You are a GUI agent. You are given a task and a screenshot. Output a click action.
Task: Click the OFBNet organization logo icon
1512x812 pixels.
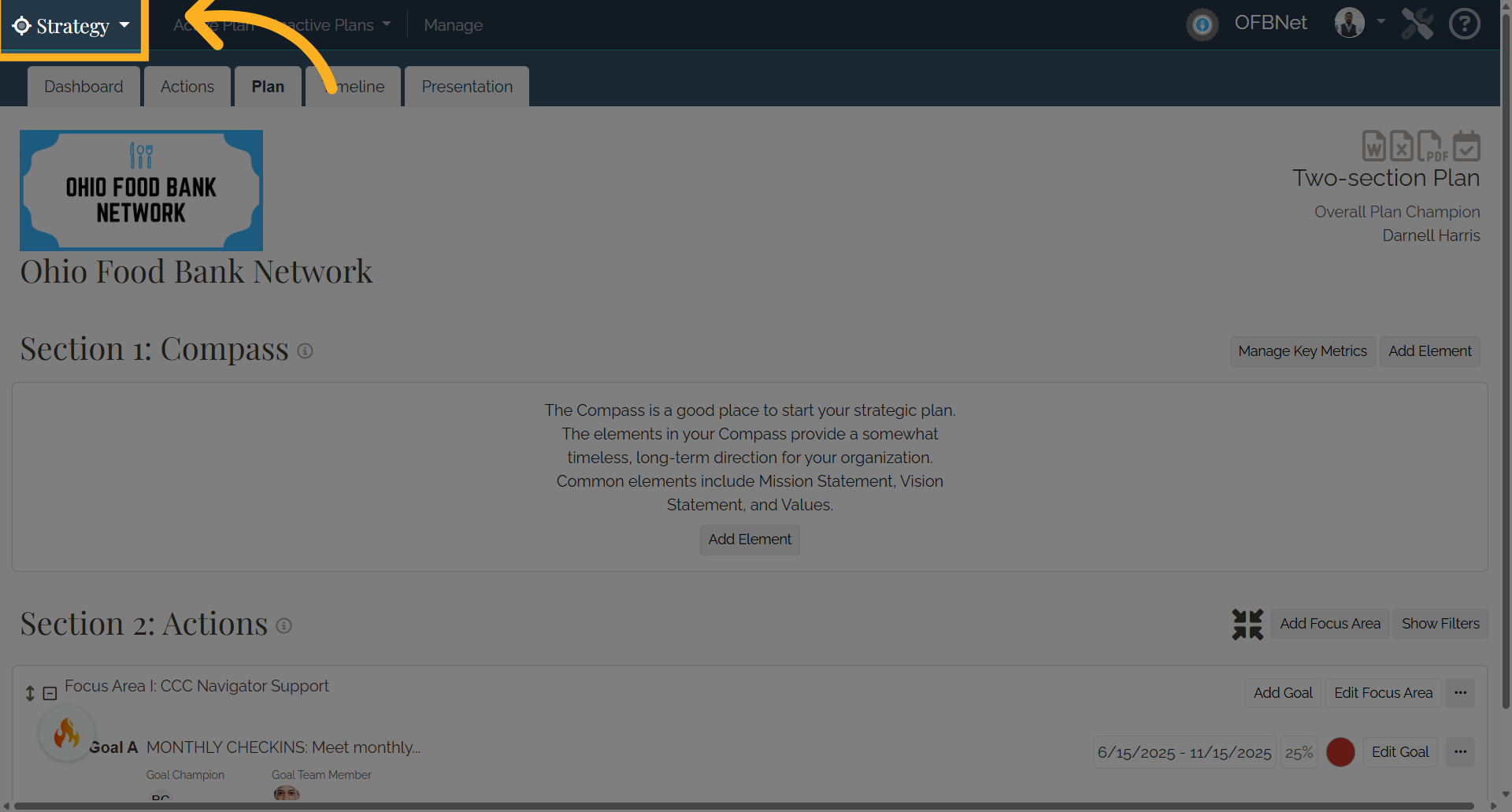(x=1202, y=24)
